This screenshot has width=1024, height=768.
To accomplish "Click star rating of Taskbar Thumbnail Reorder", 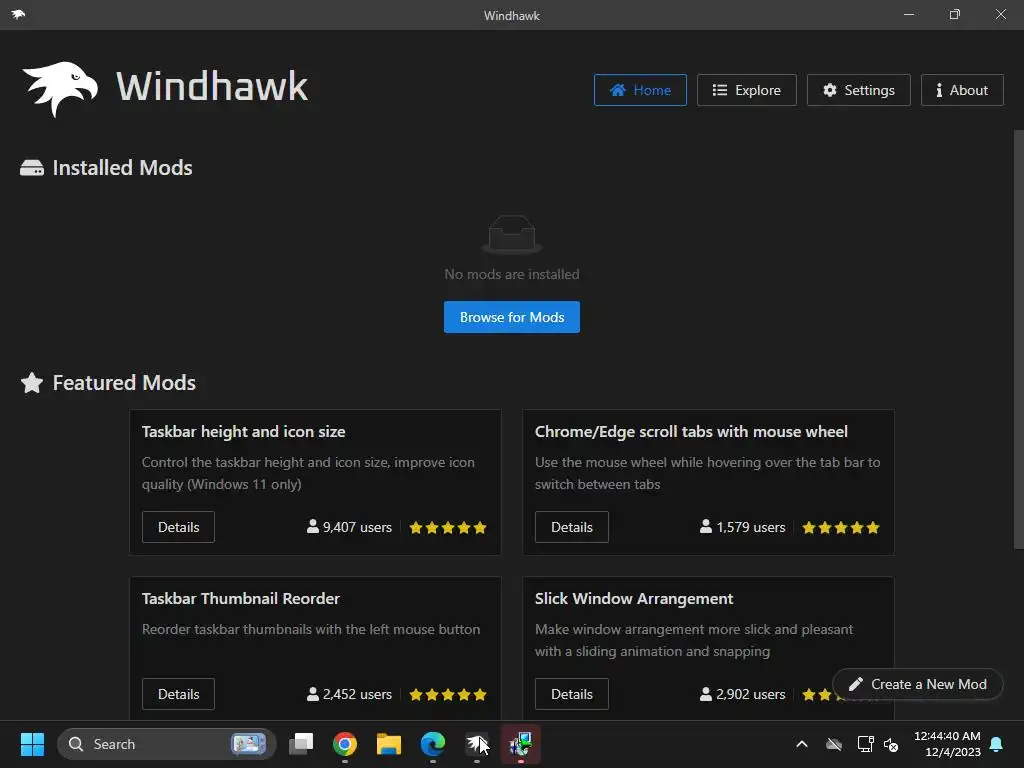I will coord(448,695).
